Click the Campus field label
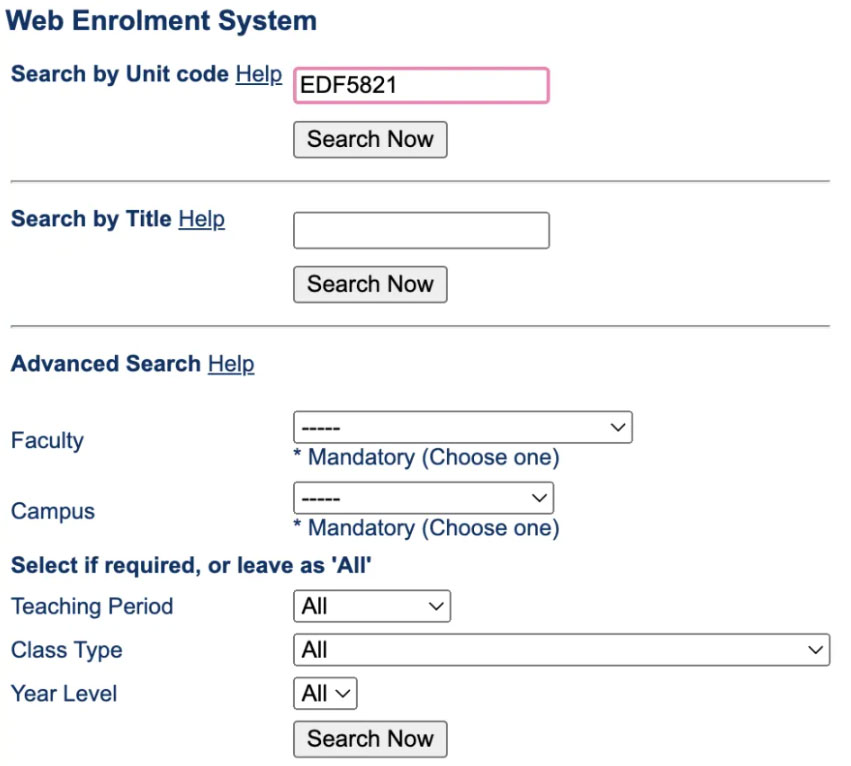 click(x=53, y=511)
